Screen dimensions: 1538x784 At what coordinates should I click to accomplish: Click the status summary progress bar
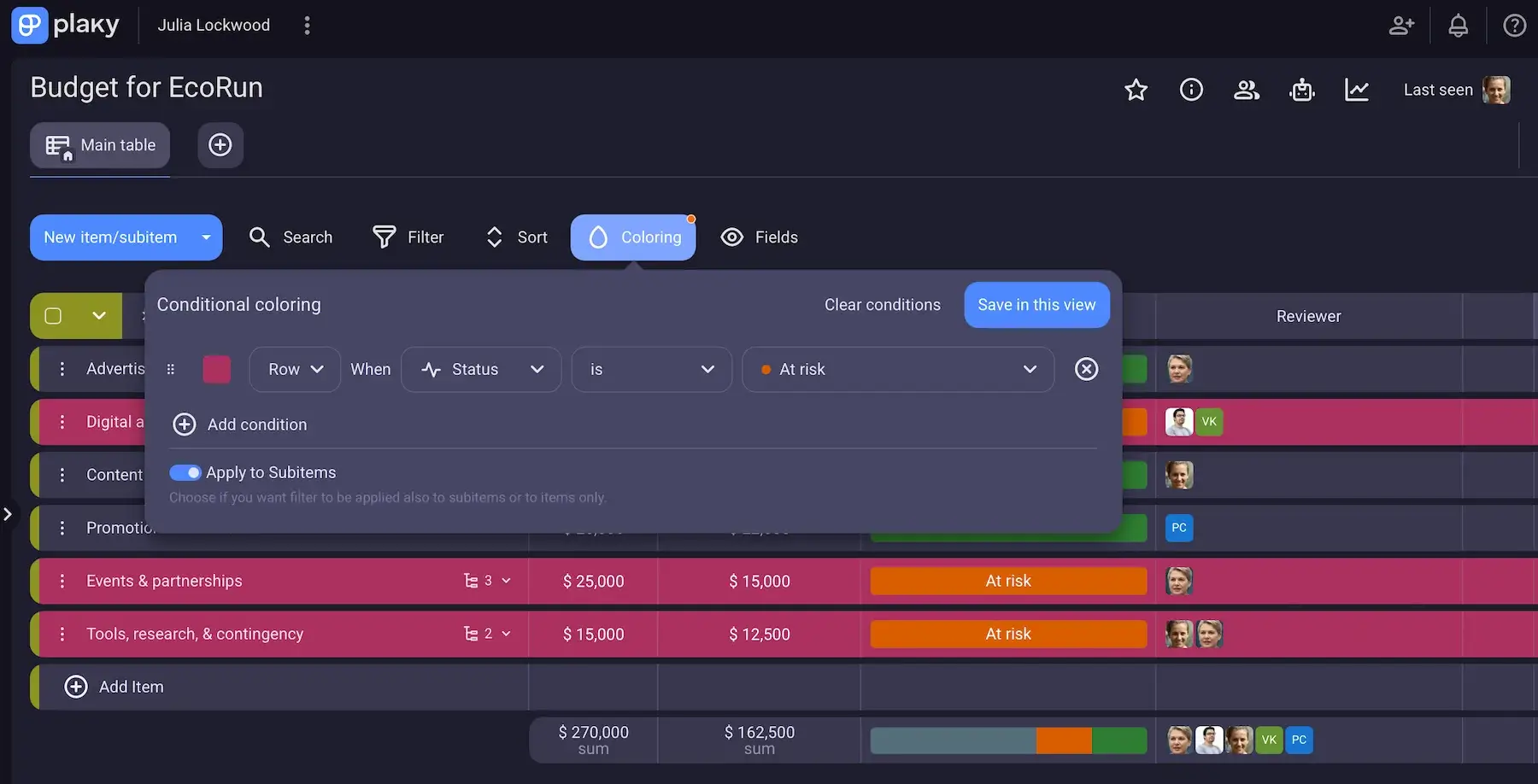pos(1008,740)
